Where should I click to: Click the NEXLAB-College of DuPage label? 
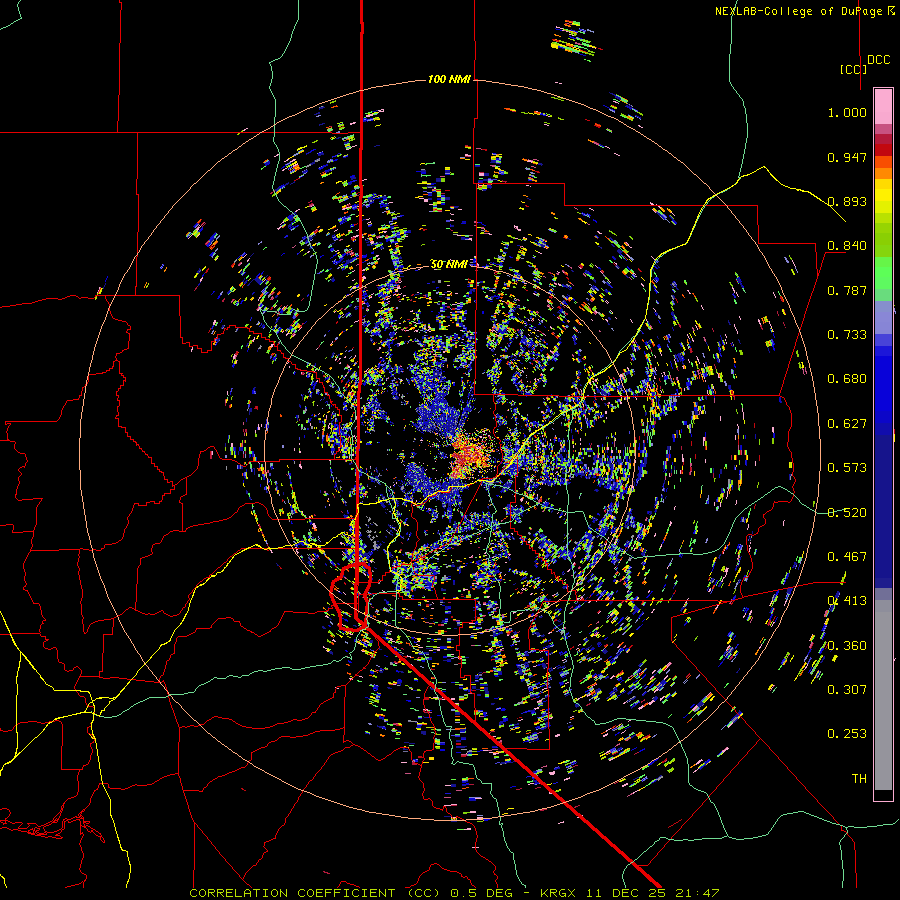click(x=804, y=11)
